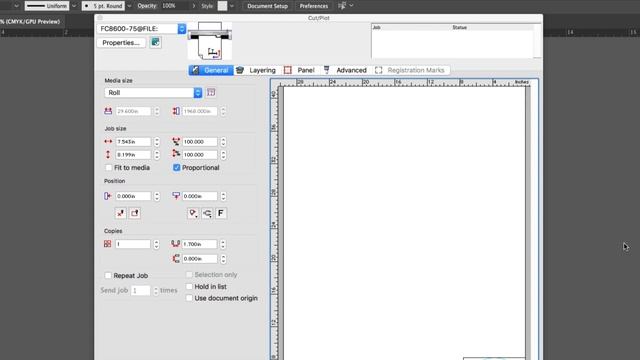The height and width of the screenshot is (360, 640).
Task: Click the mirror job icon button
Action: (x=121, y=213)
